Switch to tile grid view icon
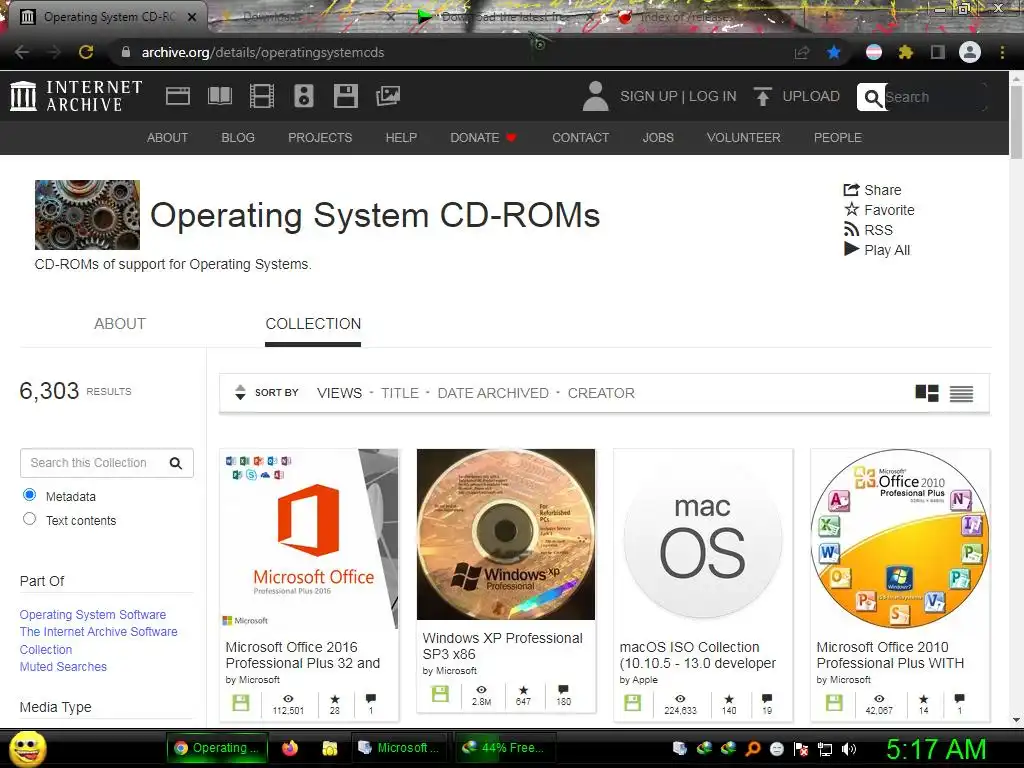 (927, 393)
